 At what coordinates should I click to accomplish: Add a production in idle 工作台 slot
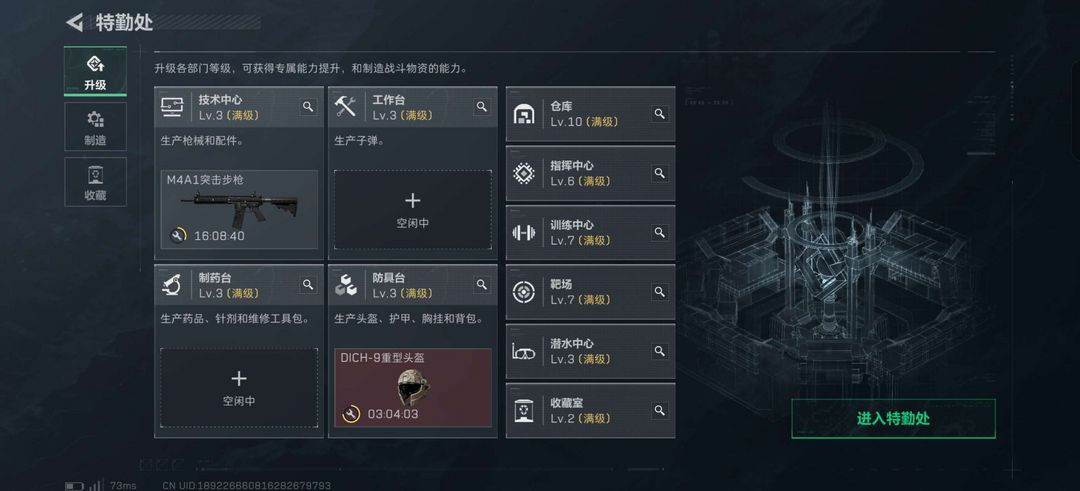pyautogui.click(x=413, y=209)
